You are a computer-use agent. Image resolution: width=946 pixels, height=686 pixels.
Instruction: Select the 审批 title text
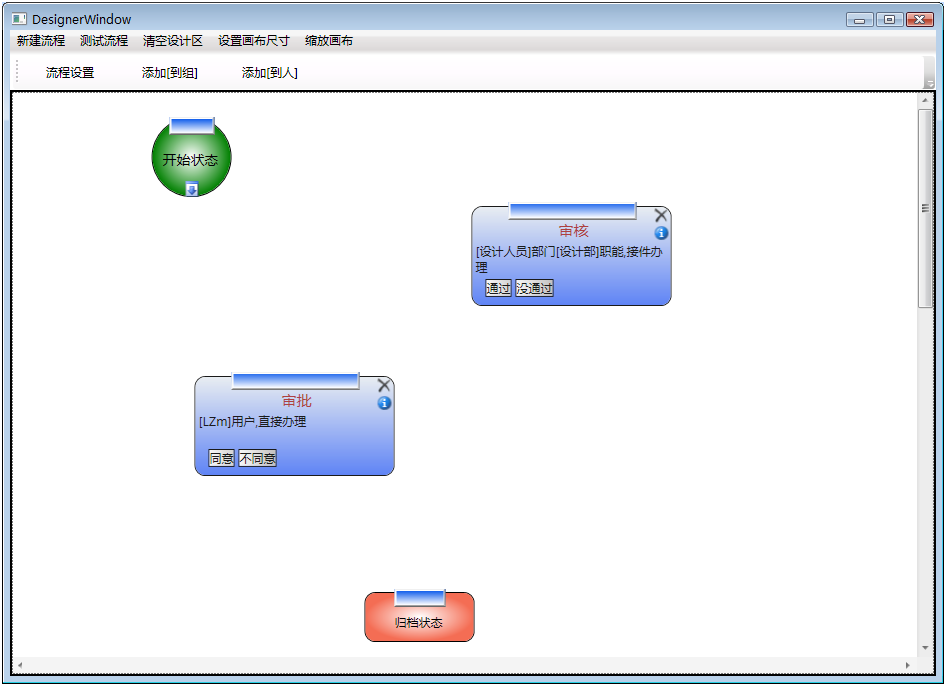pyautogui.click(x=296, y=401)
